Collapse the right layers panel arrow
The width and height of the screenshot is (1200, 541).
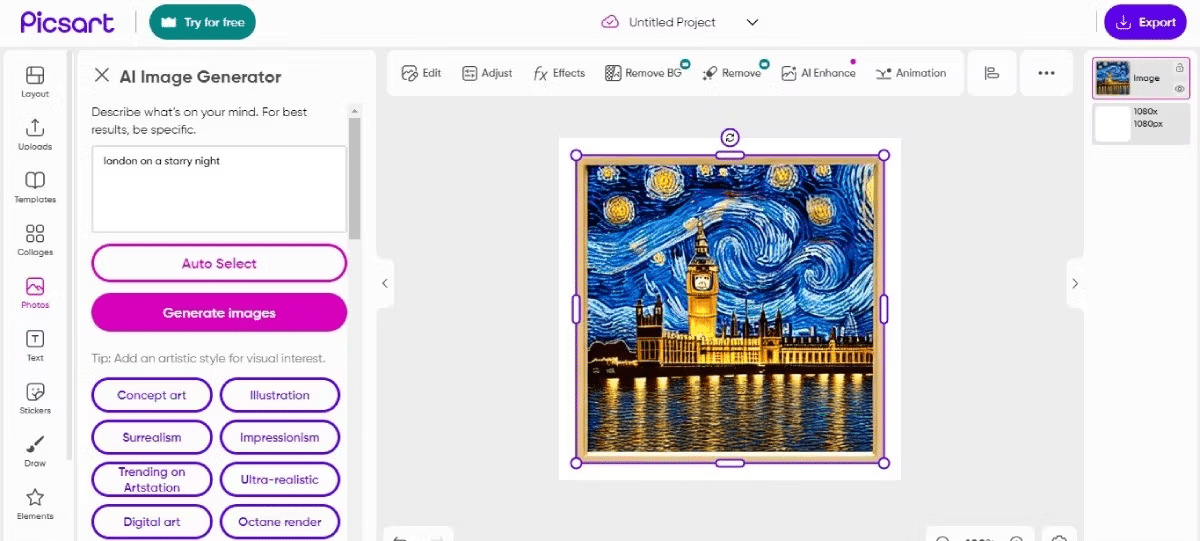click(1075, 283)
